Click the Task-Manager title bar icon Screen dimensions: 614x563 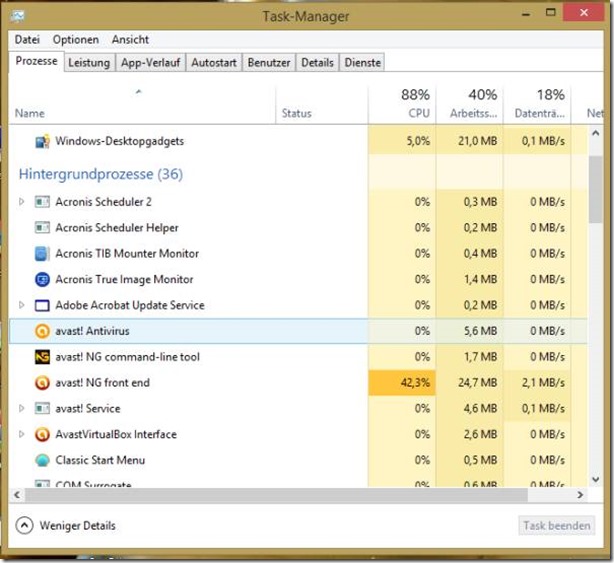[18, 16]
